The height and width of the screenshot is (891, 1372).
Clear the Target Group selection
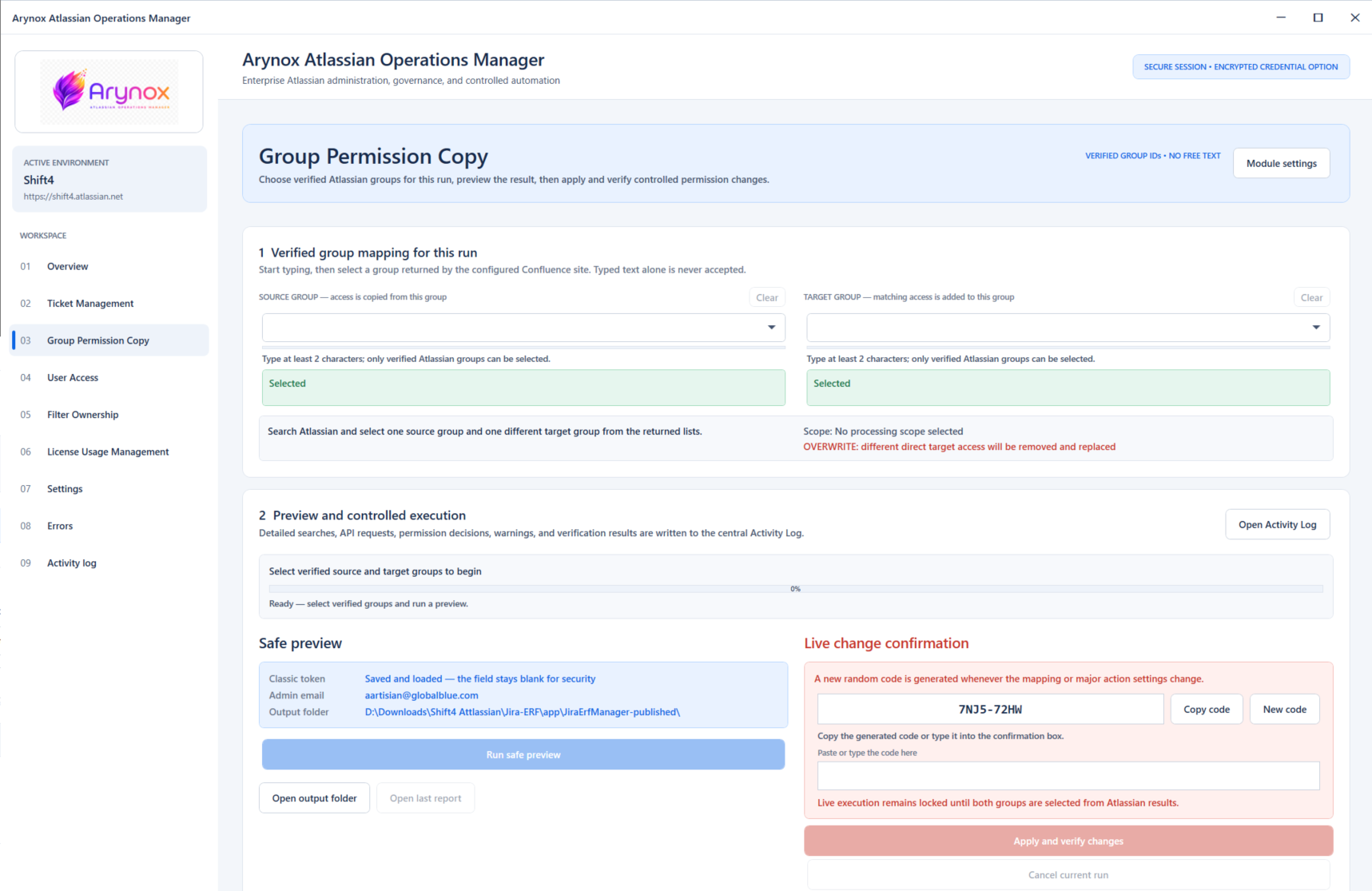pos(1311,297)
